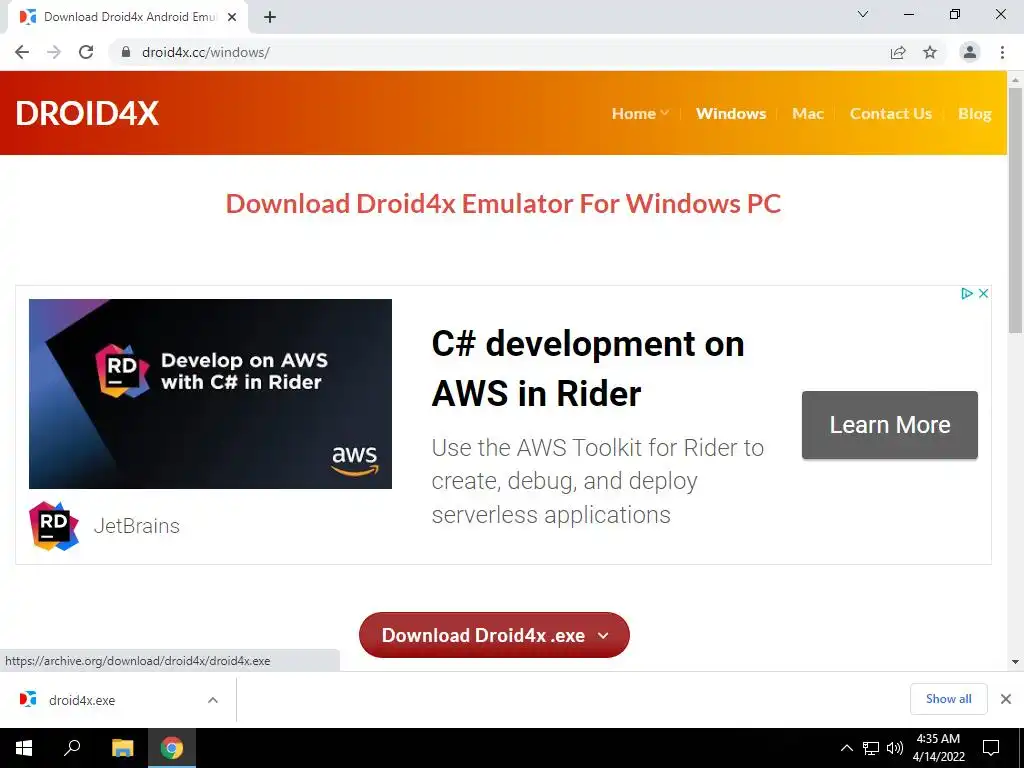The height and width of the screenshot is (768, 1024).
Task: Click the JetBrains Rider logo icon
Action: click(54, 526)
